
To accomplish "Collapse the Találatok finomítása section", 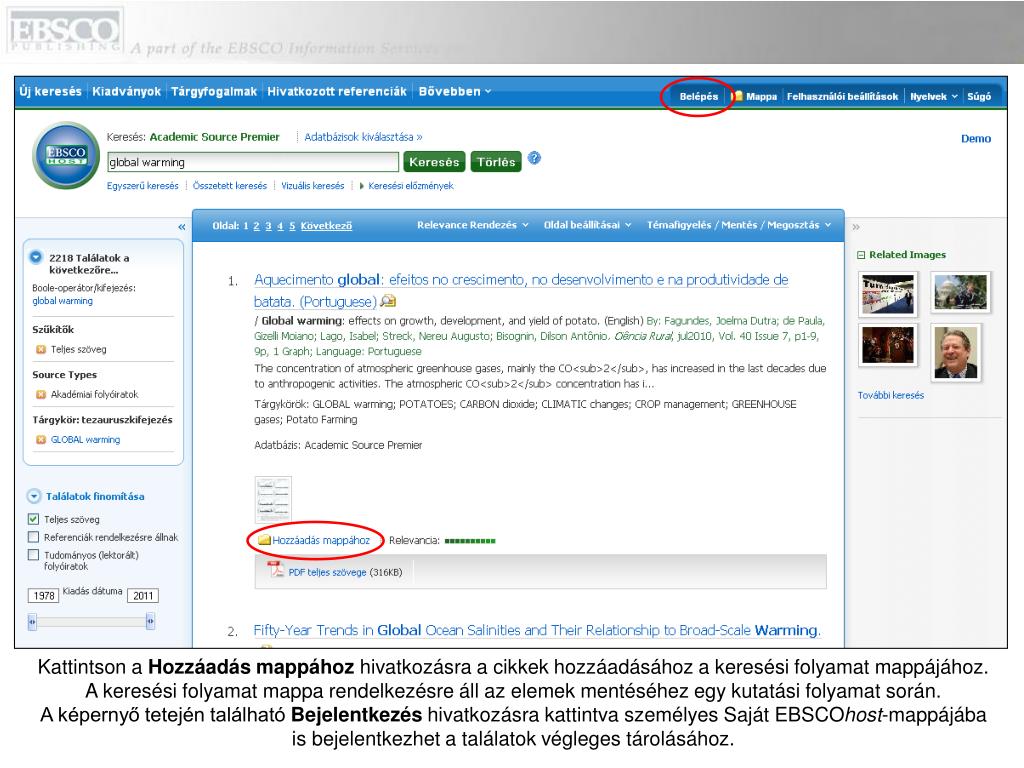I will (x=34, y=496).
